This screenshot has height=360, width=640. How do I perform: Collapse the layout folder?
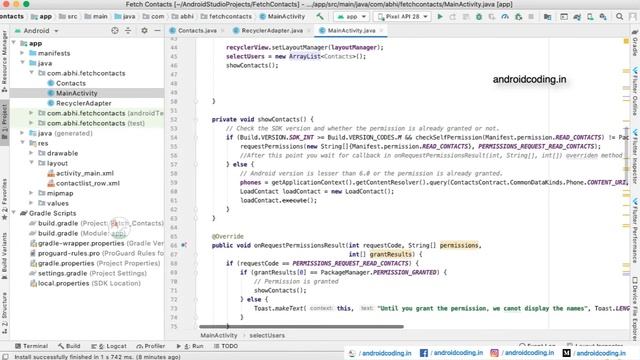coord(31,163)
